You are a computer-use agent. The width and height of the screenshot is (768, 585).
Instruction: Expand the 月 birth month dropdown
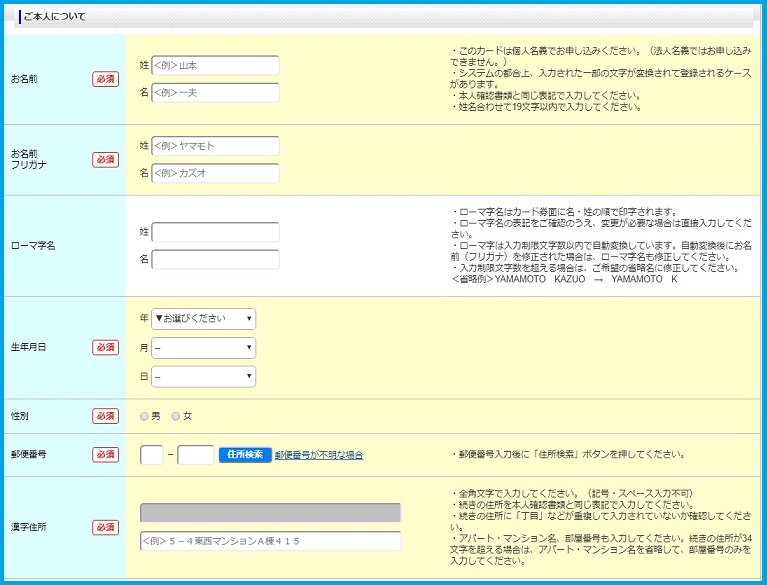click(203, 348)
